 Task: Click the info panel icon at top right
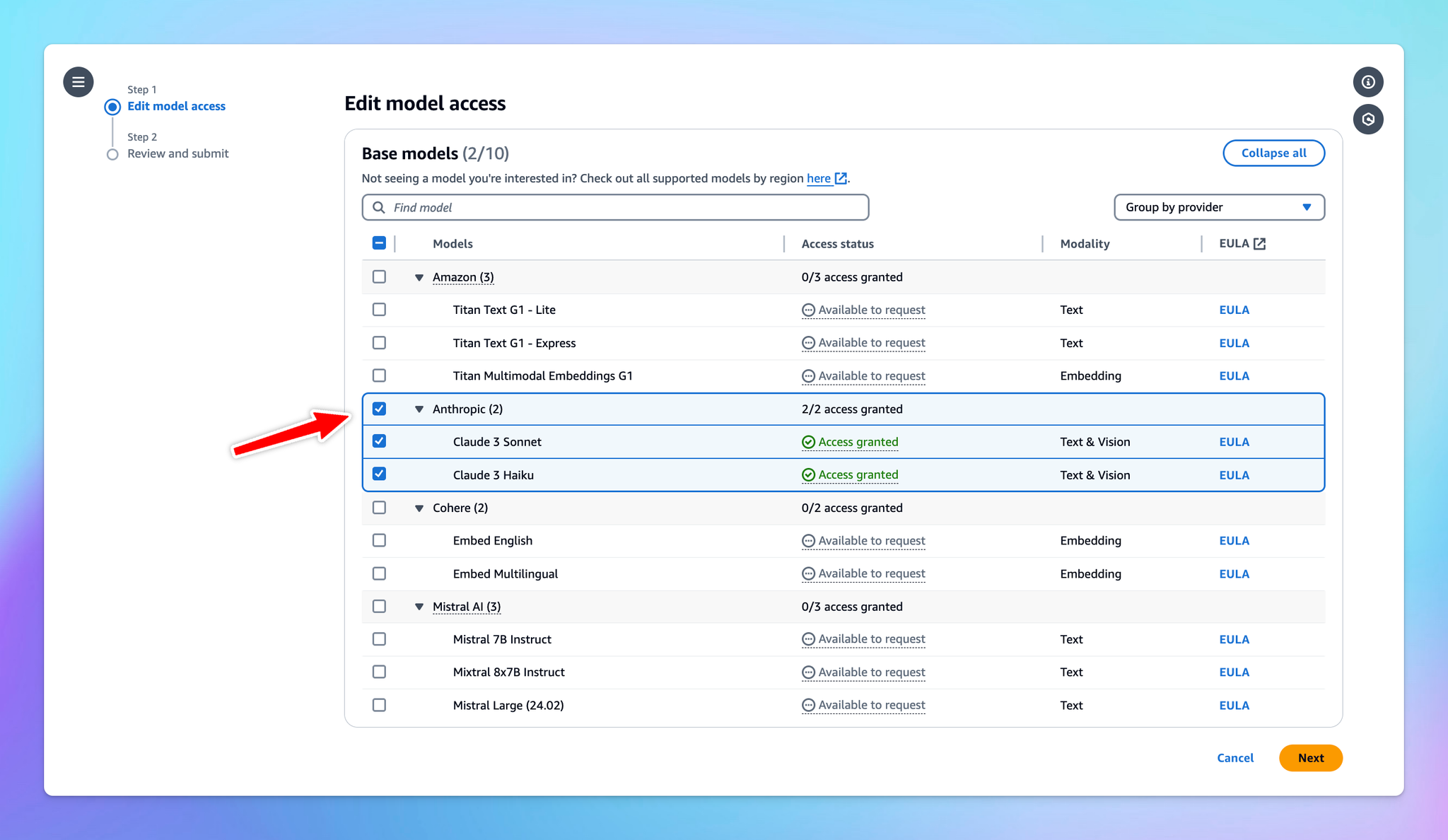pyautogui.click(x=1368, y=82)
